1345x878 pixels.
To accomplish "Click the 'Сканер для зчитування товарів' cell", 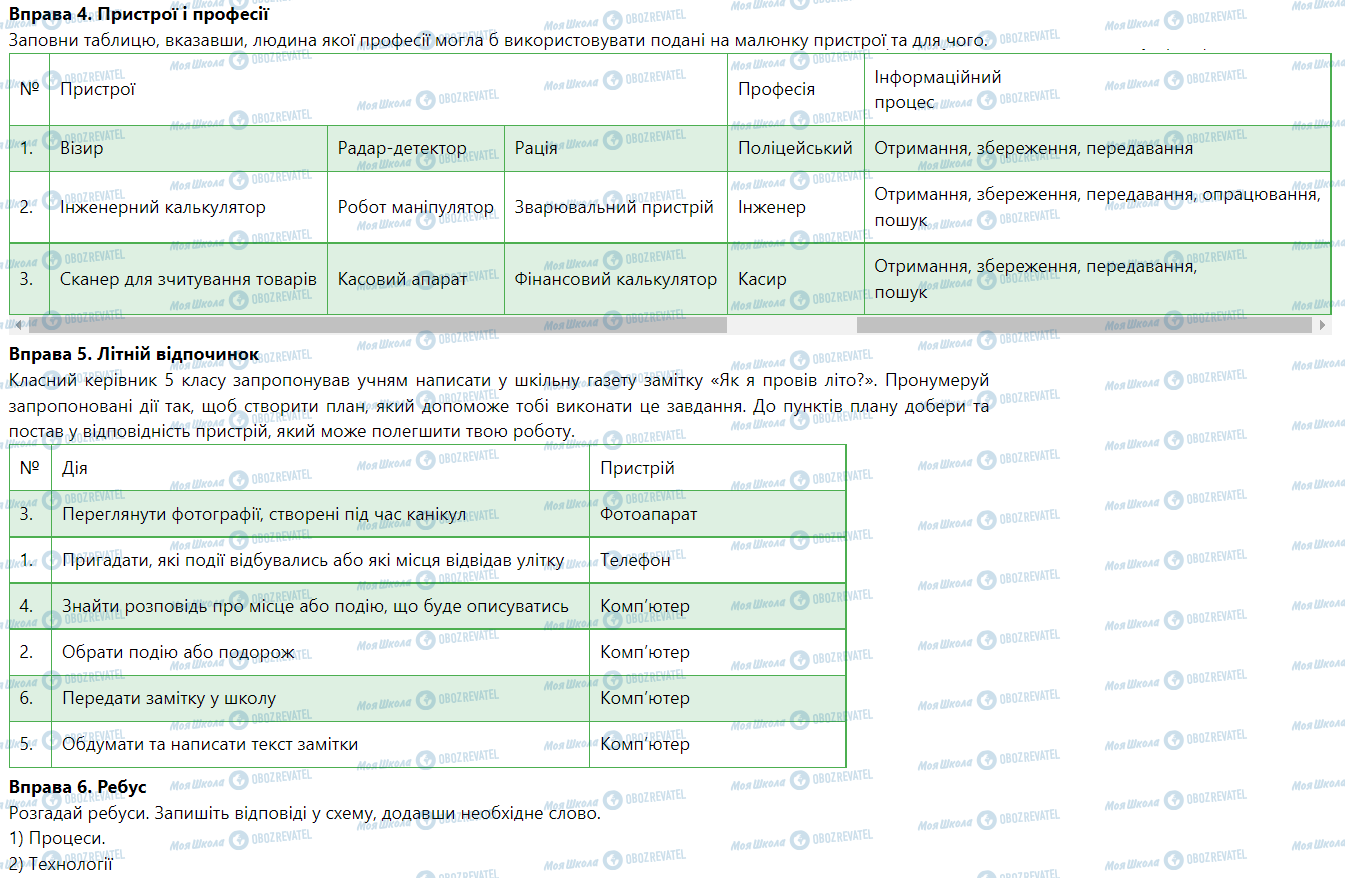I will point(188,279).
